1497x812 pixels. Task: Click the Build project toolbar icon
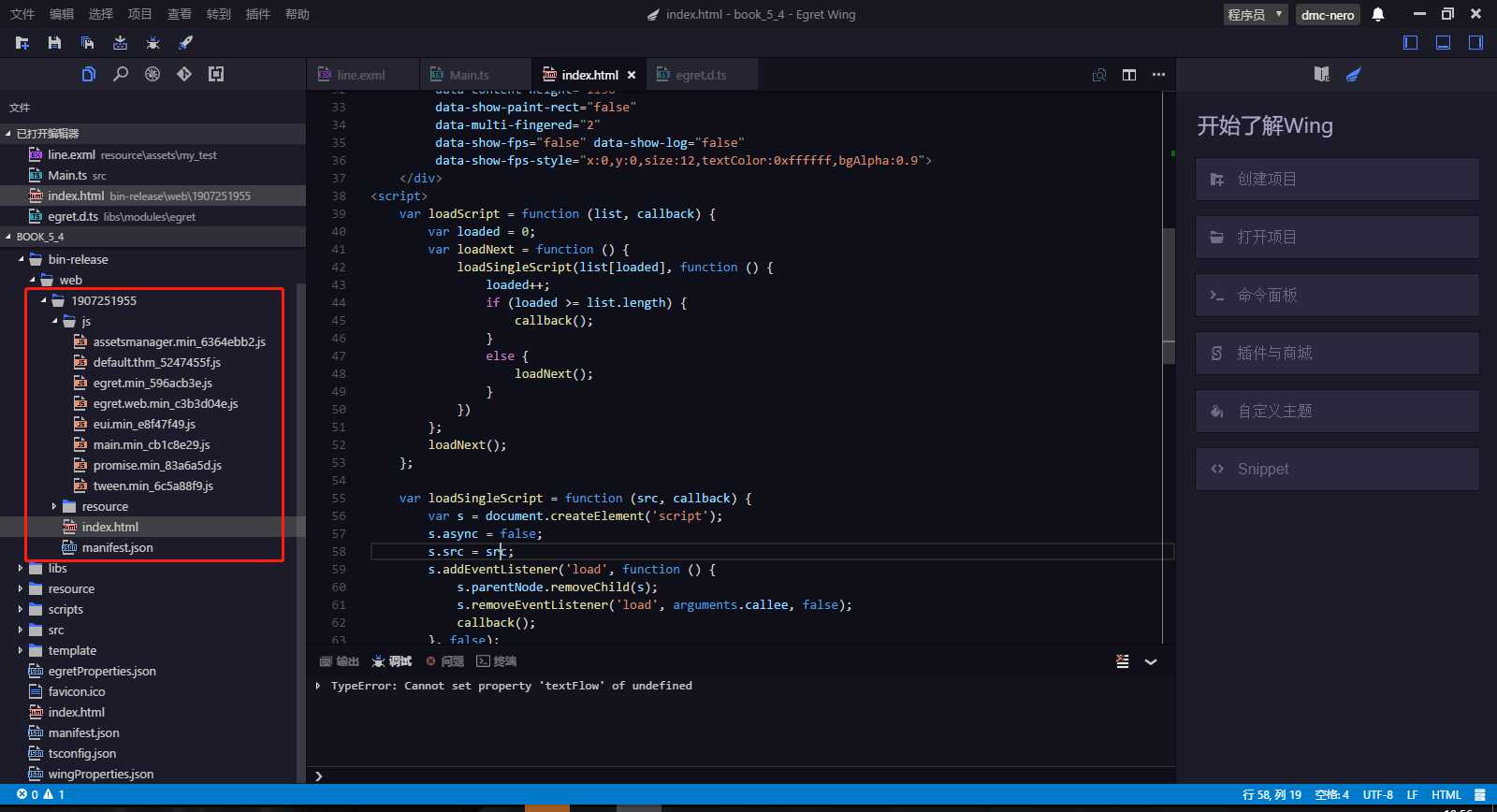(120, 43)
